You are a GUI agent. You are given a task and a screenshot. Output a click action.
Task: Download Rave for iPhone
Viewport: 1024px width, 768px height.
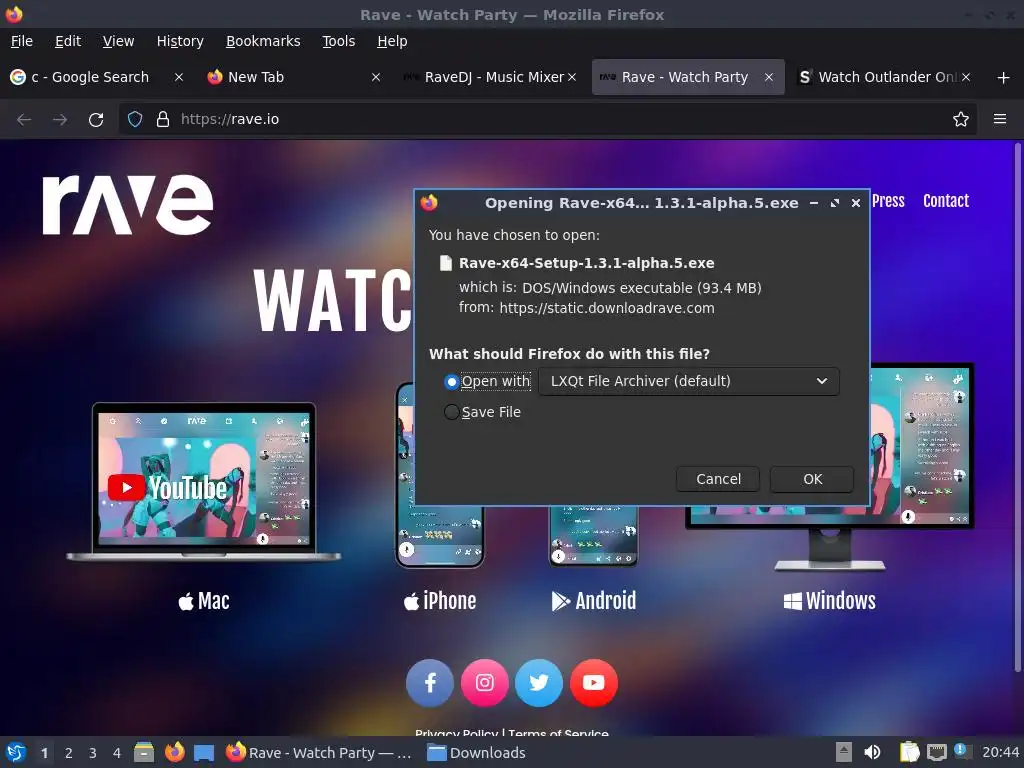pyautogui.click(x=440, y=601)
